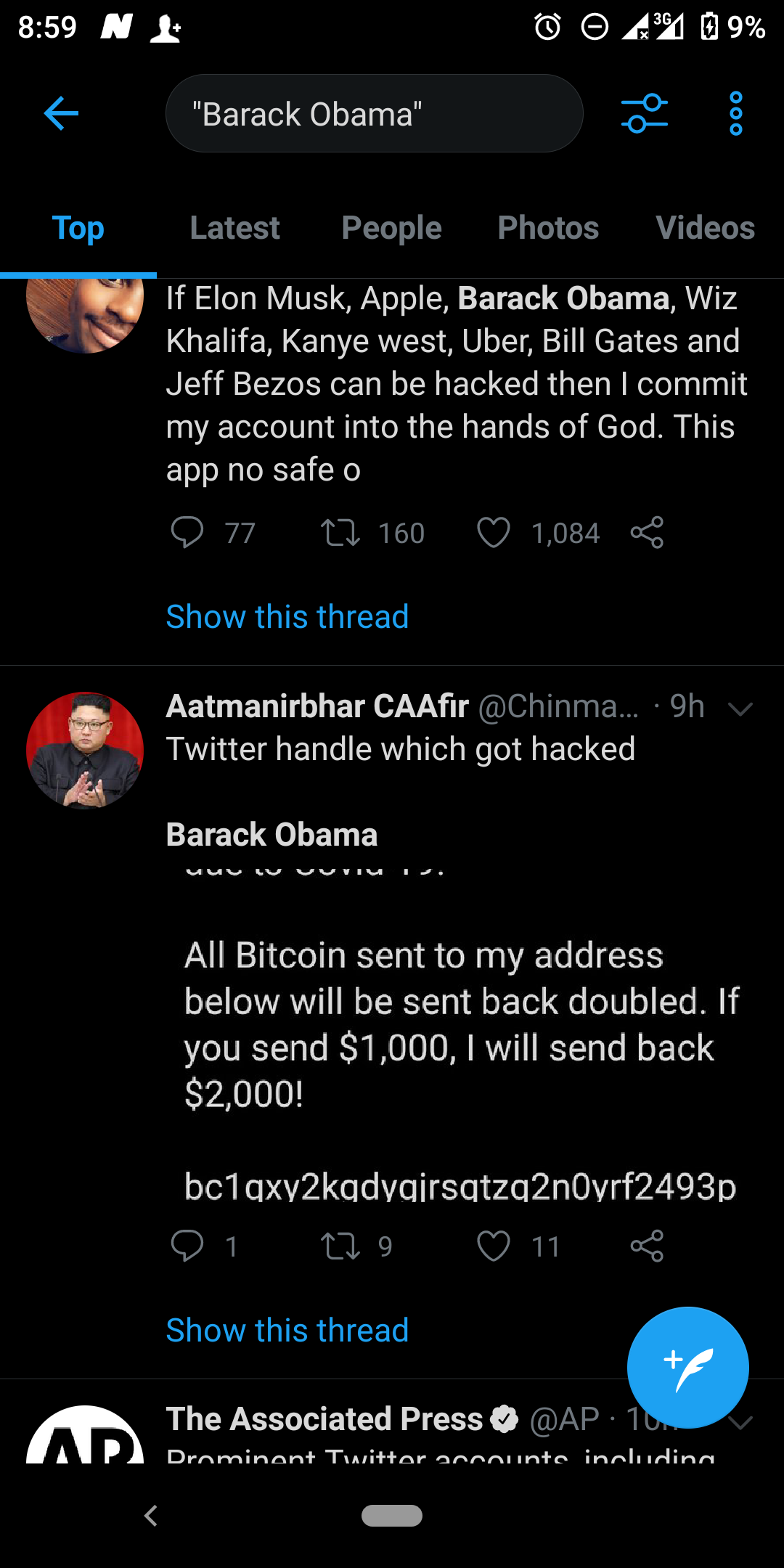The height and width of the screenshot is (1568, 784).
Task: Share Aatmanirbhar CAAfir's hacked handle tweet
Action: click(647, 1246)
